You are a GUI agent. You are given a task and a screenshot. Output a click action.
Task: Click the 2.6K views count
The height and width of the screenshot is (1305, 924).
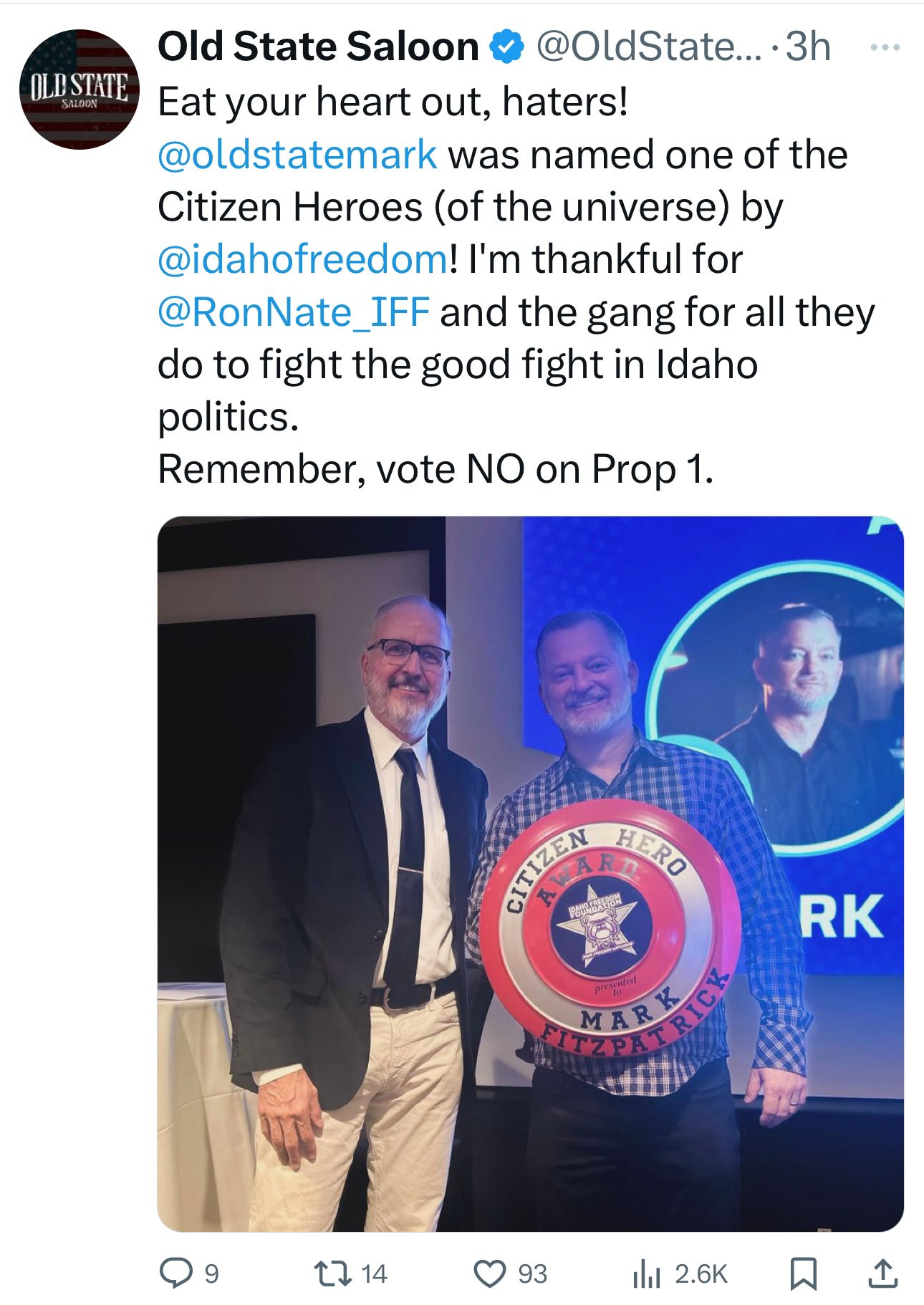(701, 1274)
